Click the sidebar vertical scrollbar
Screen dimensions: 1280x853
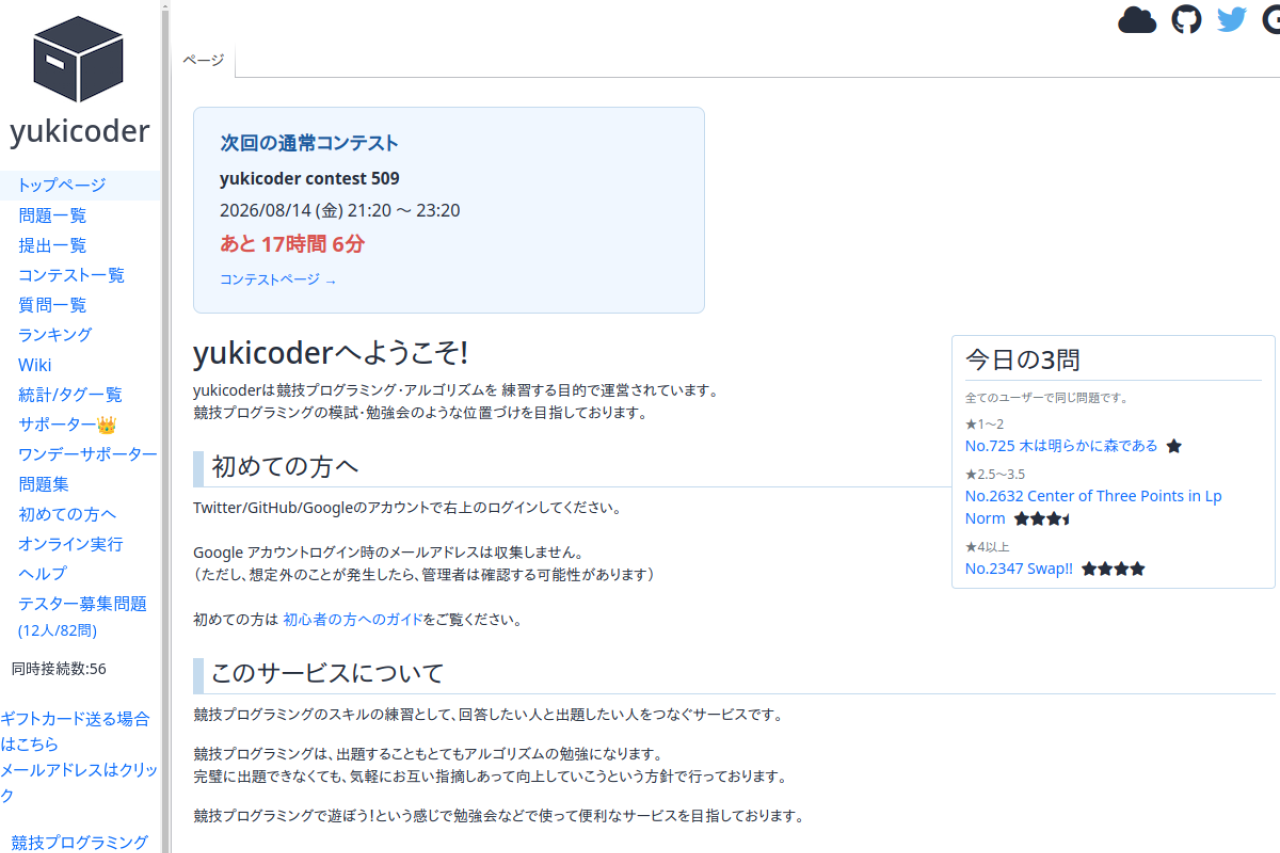(166, 426)
